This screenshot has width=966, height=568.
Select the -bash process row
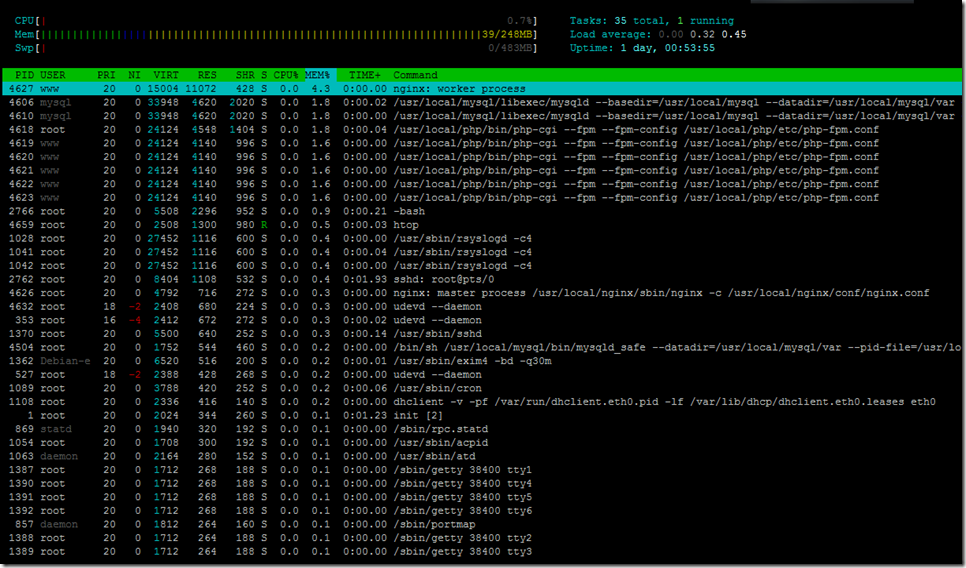482,211
